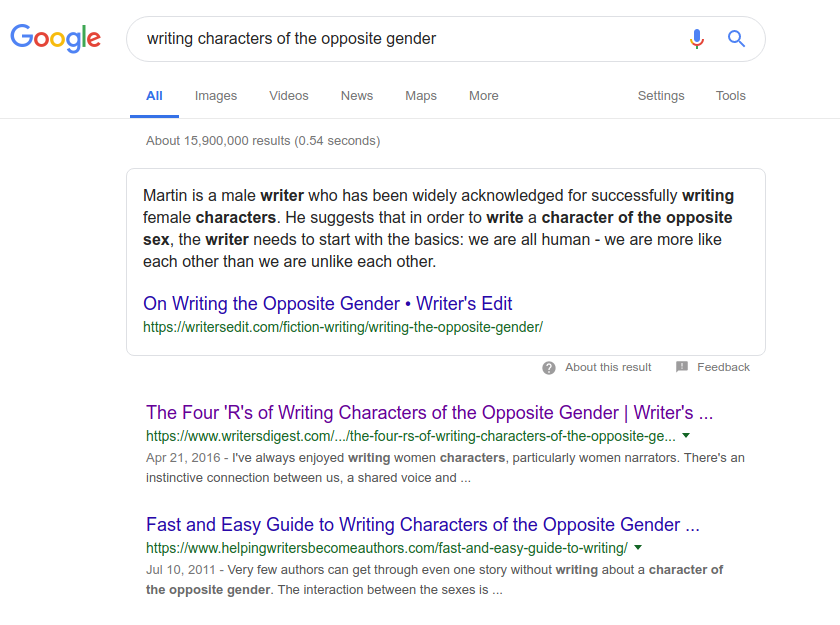This screenshot has width=840, height=625.
Task: Open 'On Writing the Opposite Gender' link
Action: pyautogui.click(x=327, y=303)
